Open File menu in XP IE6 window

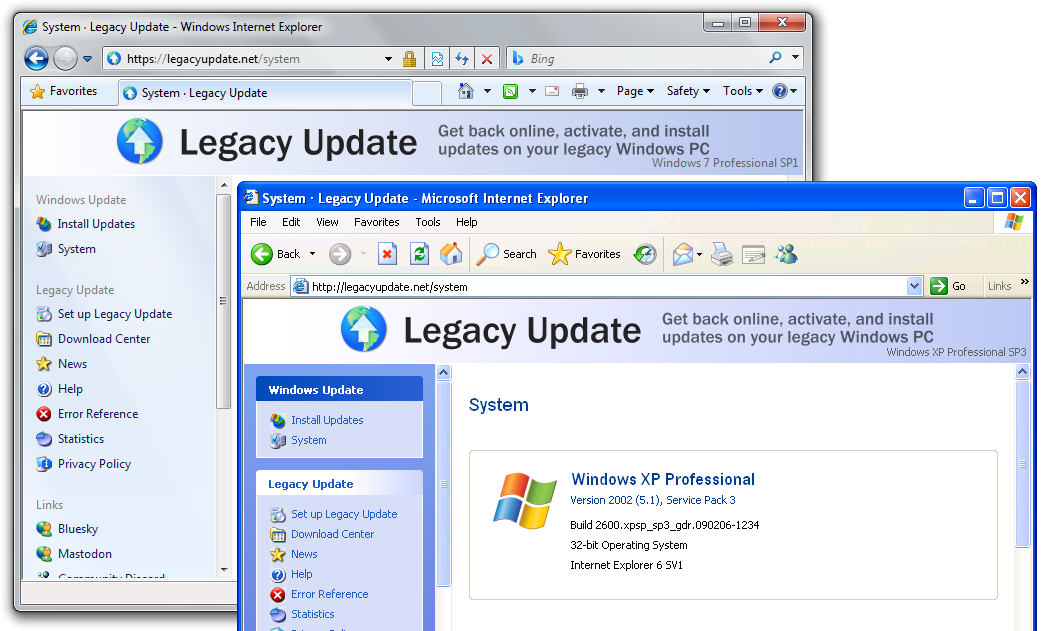[x=258, y=222]
